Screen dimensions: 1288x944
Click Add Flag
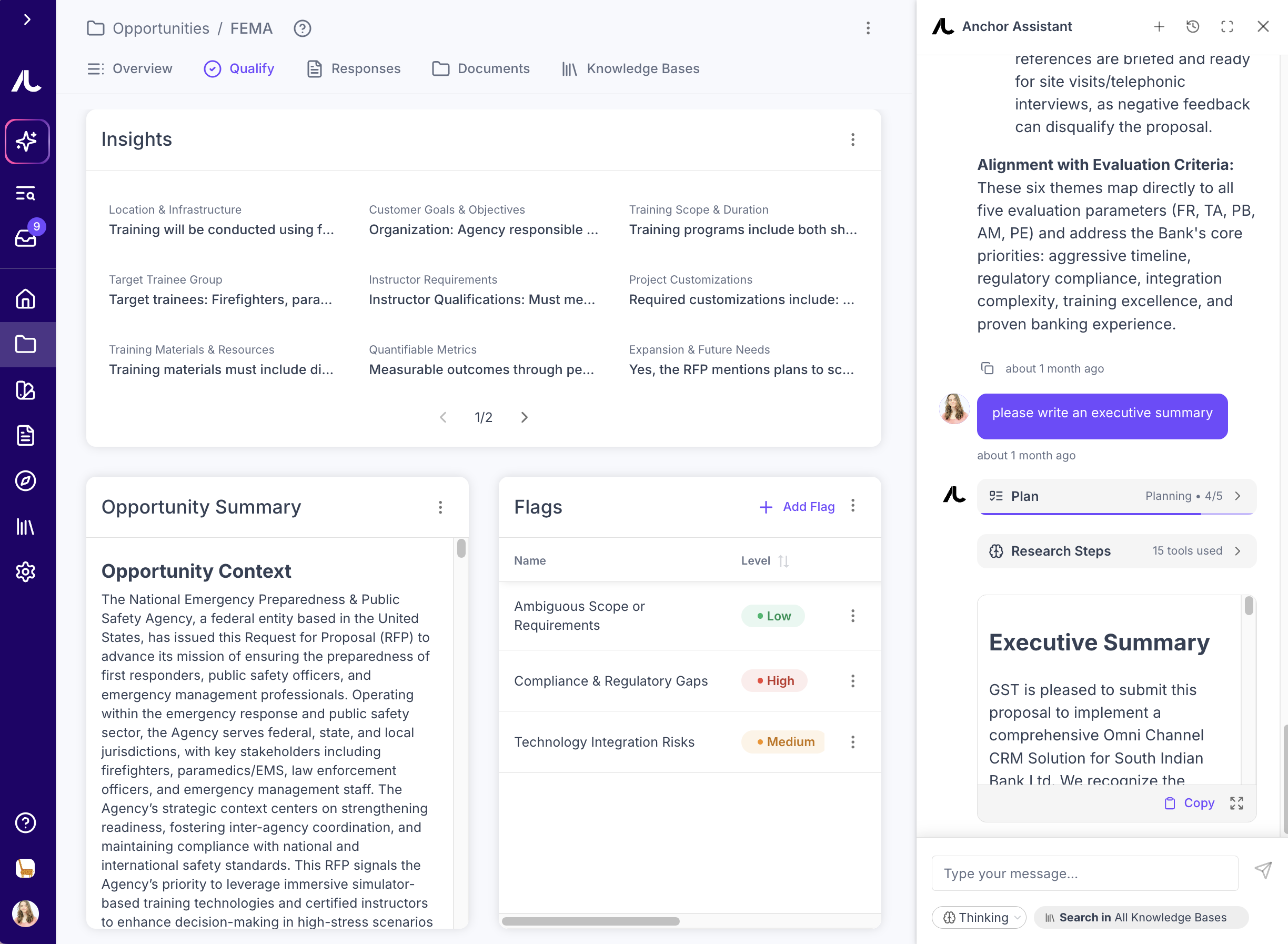tap(797, 507)
